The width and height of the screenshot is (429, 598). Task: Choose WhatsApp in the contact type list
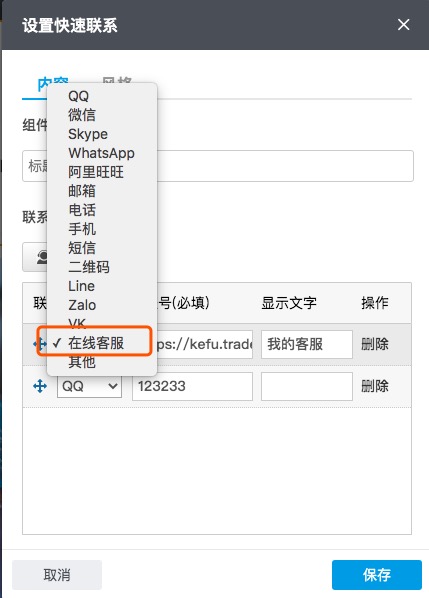point(102,153)
